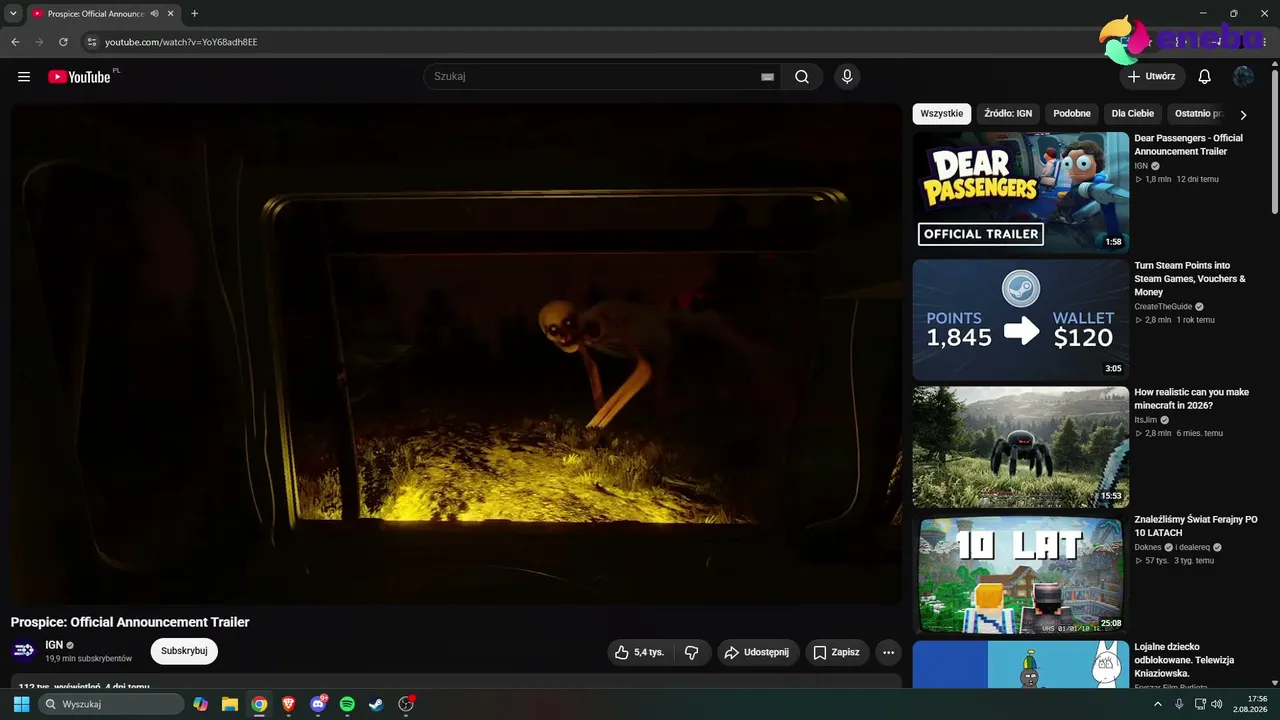Select the Dla Ciebie filter chip
Screen dimensions: 1280x720
point(1133,114)
